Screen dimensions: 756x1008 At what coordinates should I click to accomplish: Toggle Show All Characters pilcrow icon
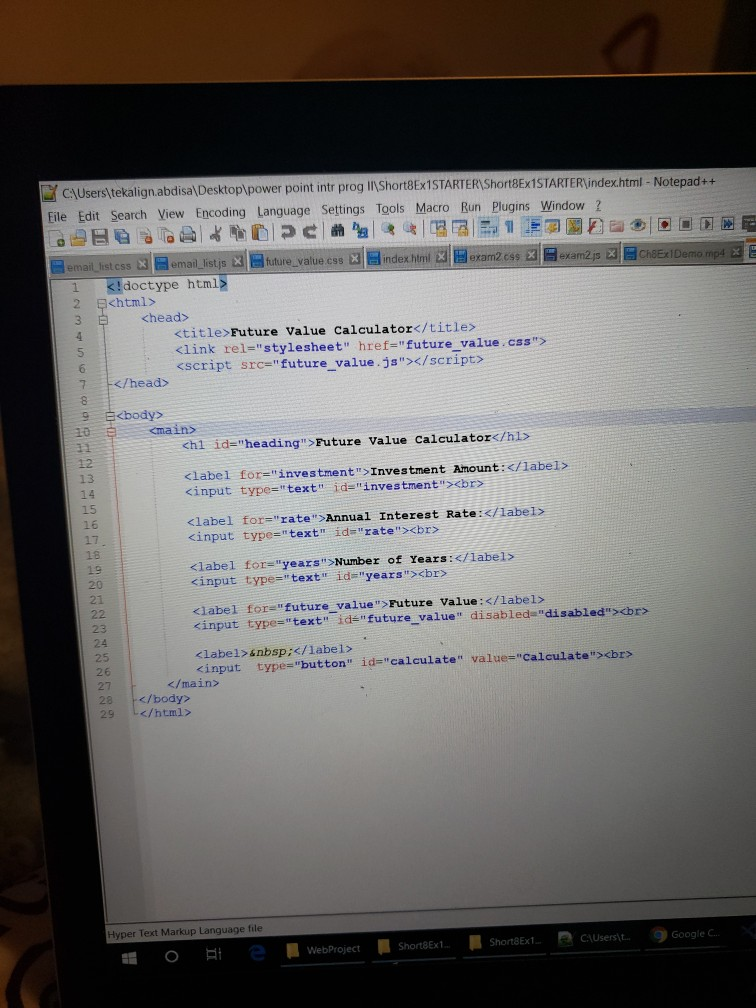[510, 226]
